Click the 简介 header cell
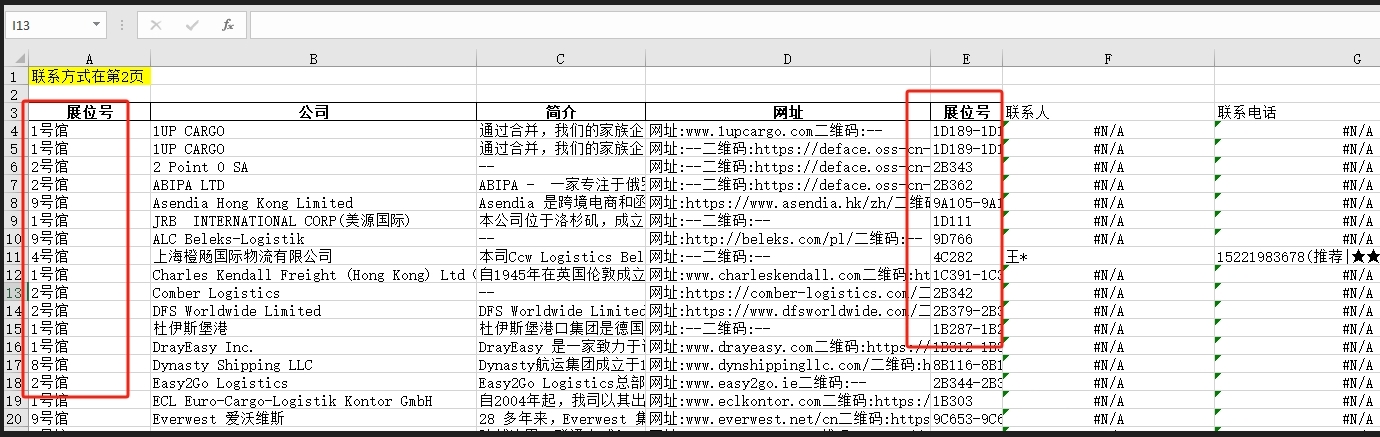 point(561,112)
